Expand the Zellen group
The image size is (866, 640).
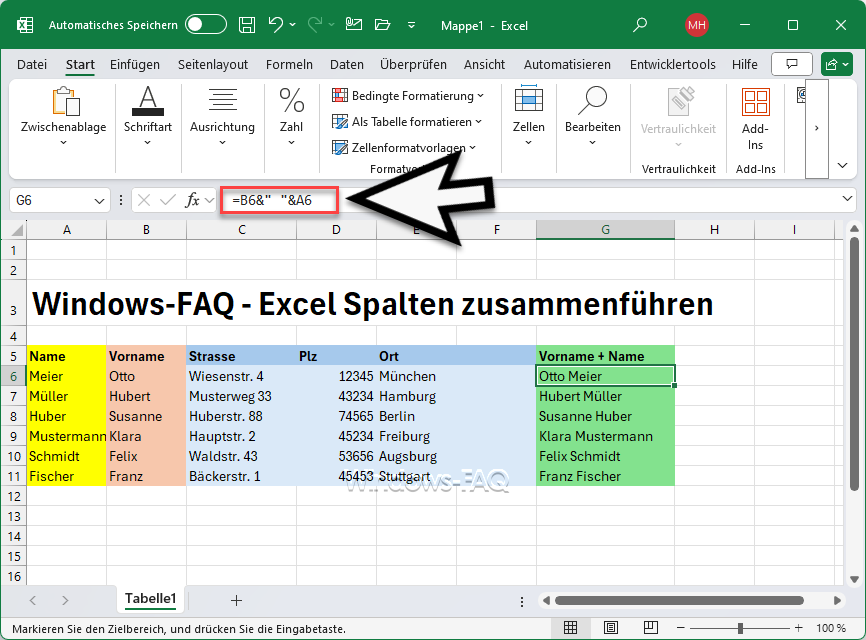pos(529,117)
